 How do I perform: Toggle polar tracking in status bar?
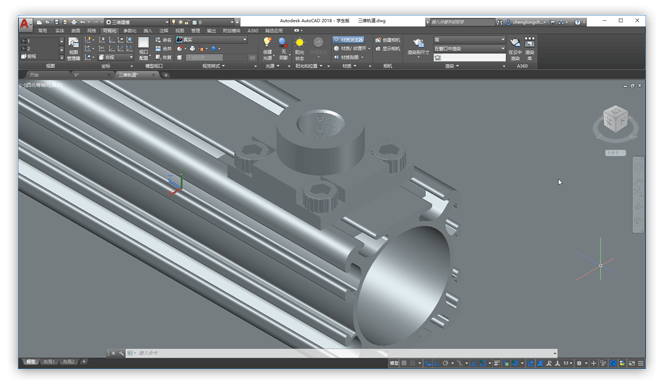coord(445,363)
